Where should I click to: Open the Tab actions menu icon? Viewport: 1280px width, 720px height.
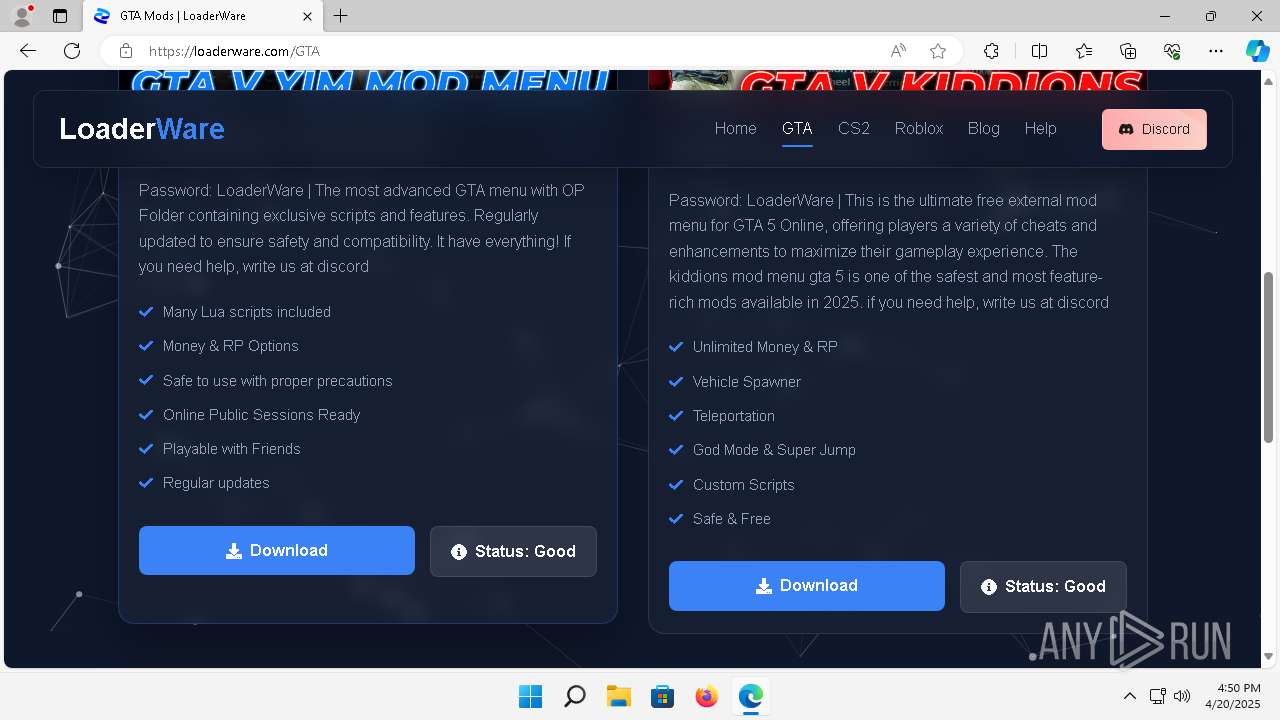[x=60, y=16]
